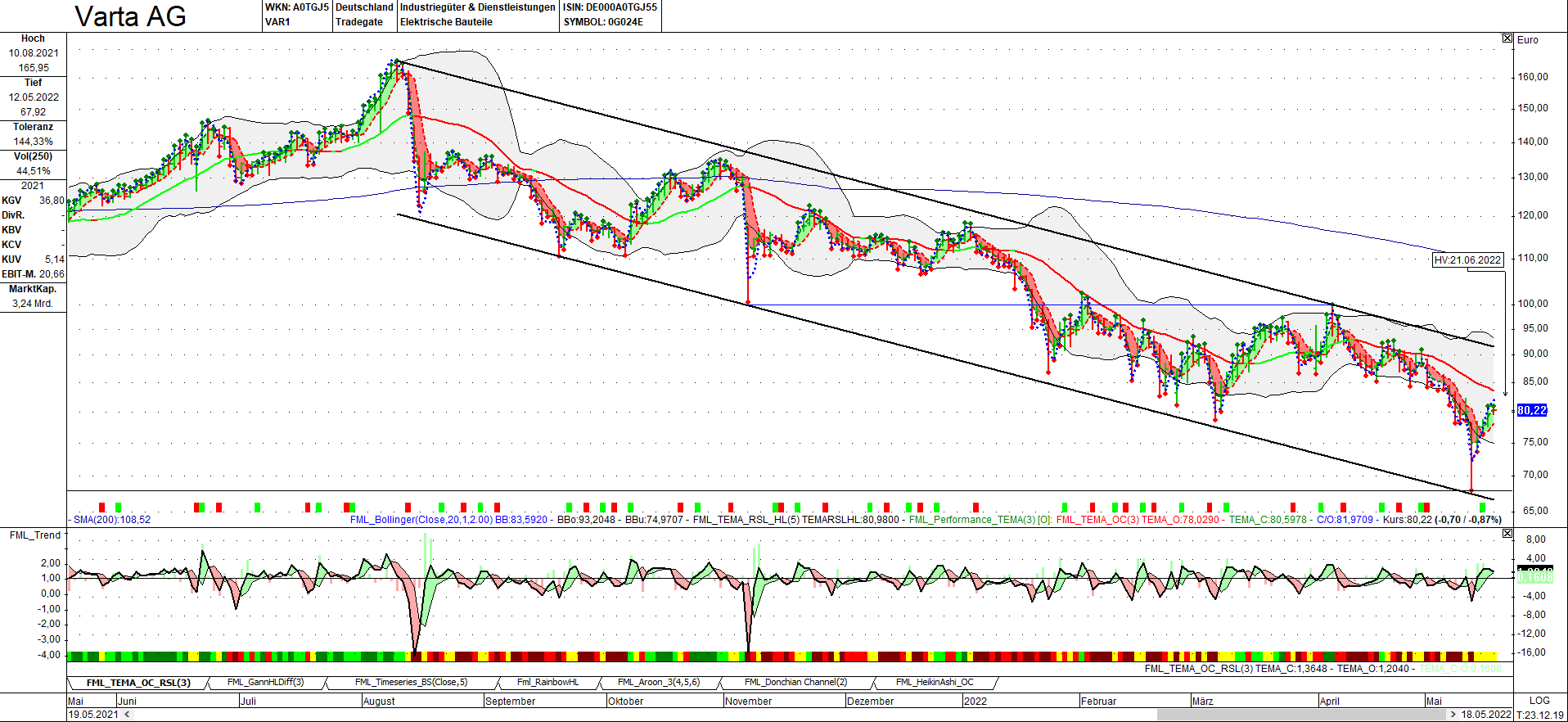This screenshot has height=722, width=1568.
Task: Select the FML_Timeseries_BS(Close,5) tab
Action: point(412,683)
